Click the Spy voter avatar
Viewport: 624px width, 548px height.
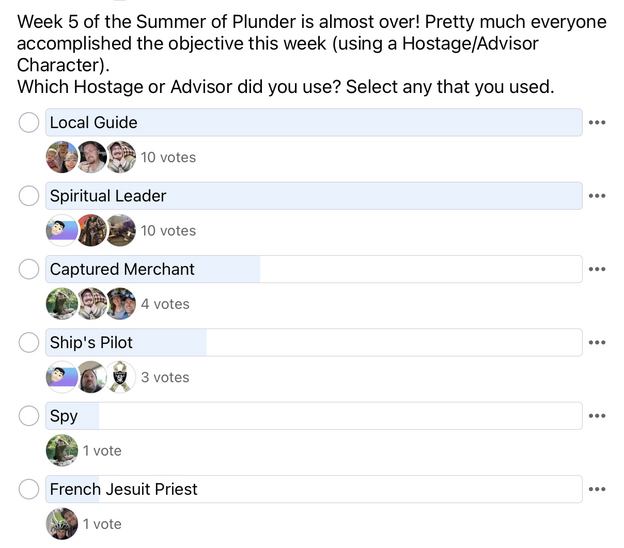coord(62,450)
